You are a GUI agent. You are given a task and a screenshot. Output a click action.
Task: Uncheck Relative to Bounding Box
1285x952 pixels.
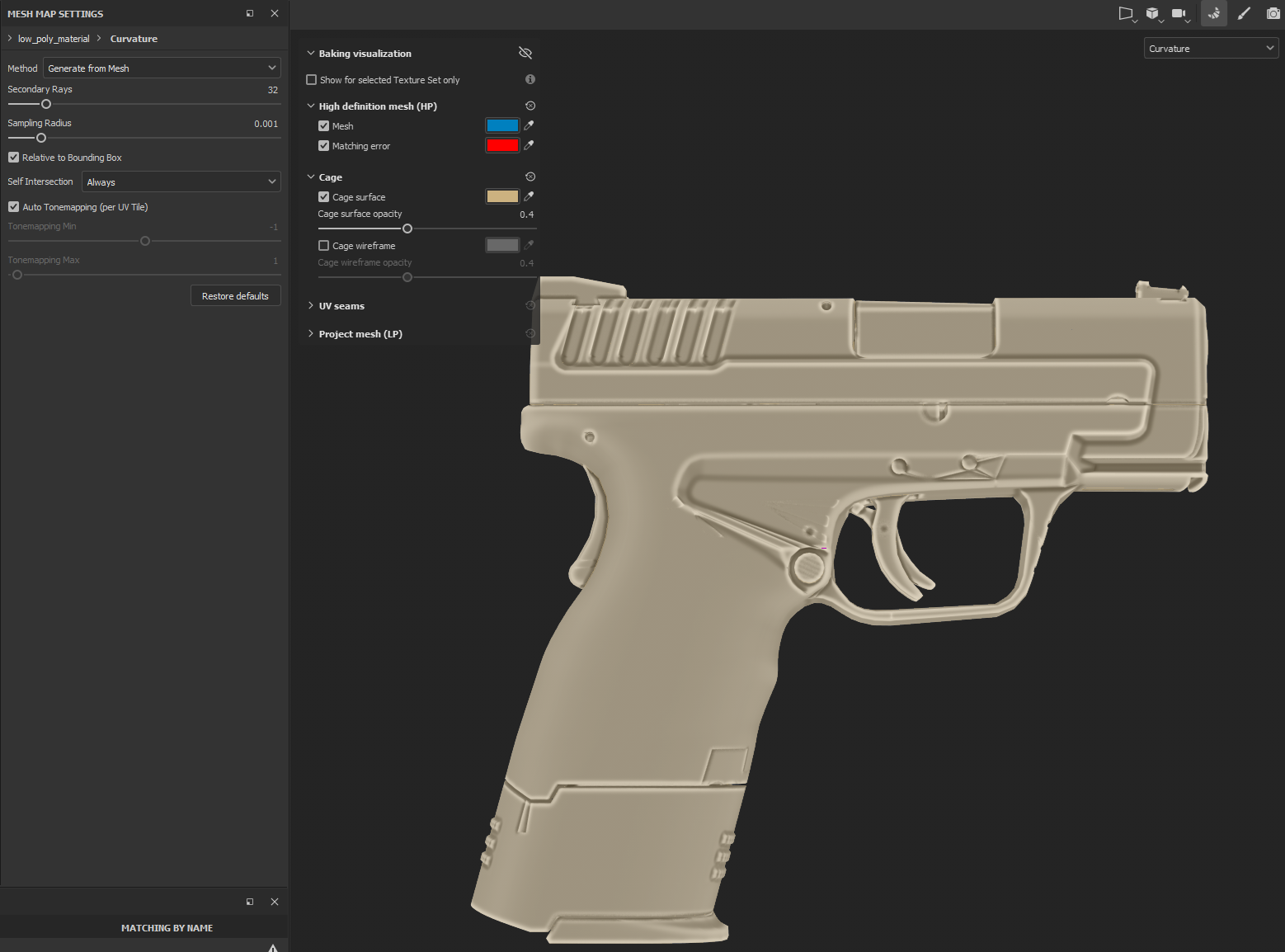[14, 158]
